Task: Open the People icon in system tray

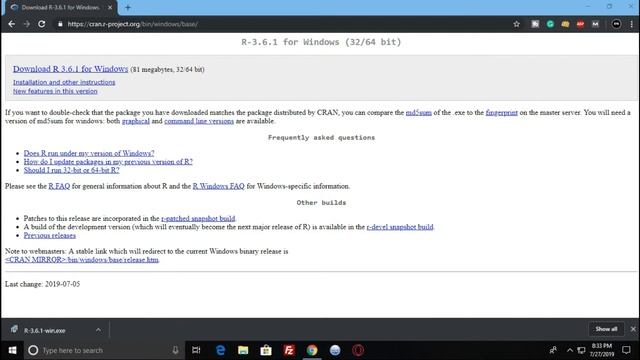Action: (553, 350)
